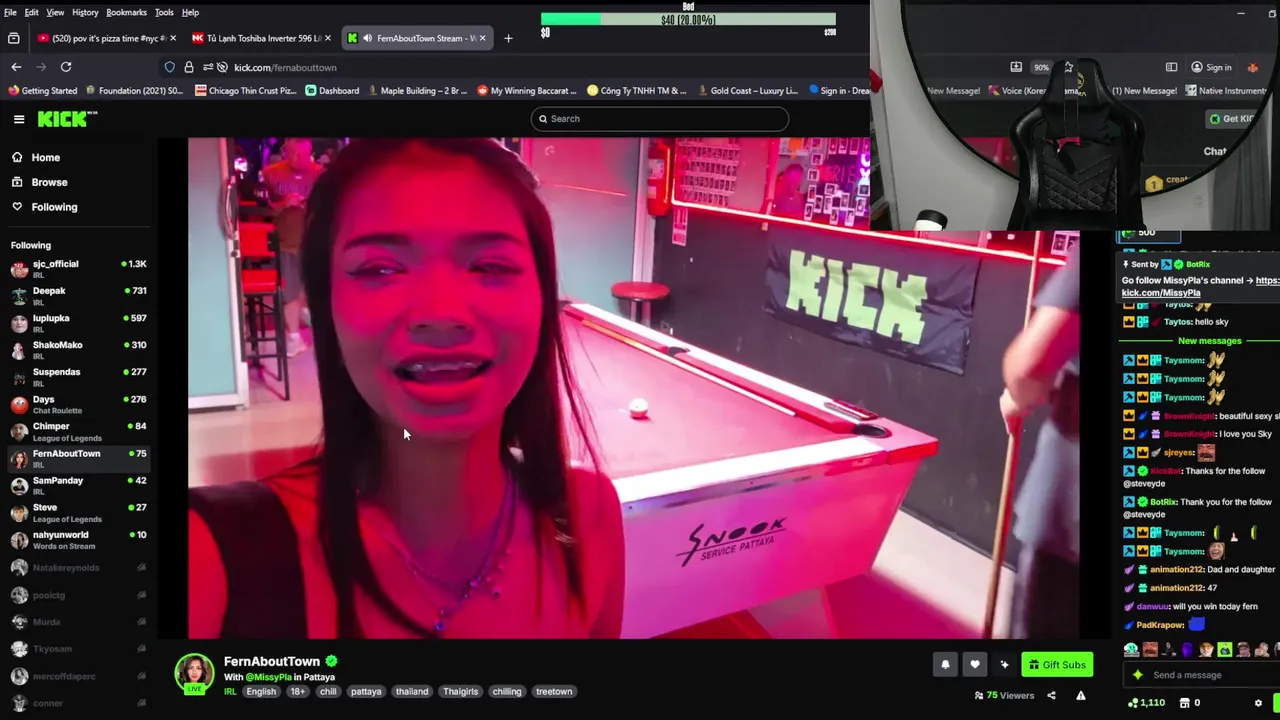Select the treetown tag
This screenshot has width=1280, height=720.
[554, 692]
